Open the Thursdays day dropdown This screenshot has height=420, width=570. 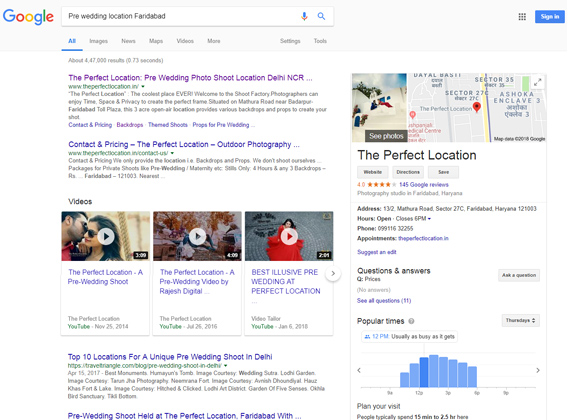[521, 320]
